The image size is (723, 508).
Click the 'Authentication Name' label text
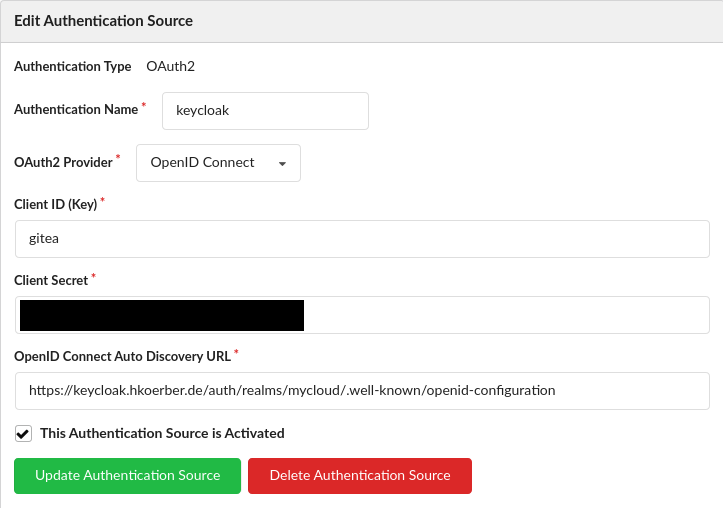76,110
